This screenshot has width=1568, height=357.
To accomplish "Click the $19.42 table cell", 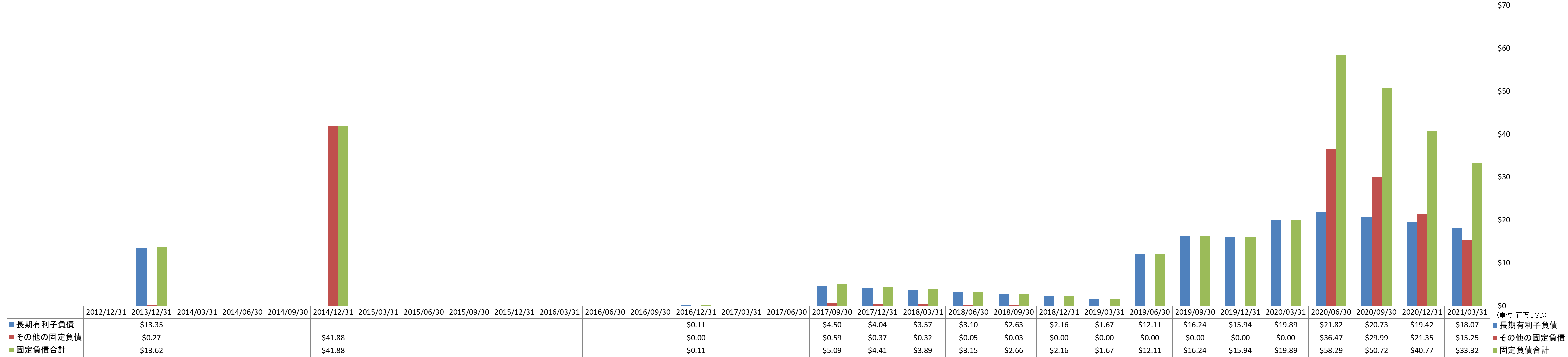I will (x=1422, y=325).
